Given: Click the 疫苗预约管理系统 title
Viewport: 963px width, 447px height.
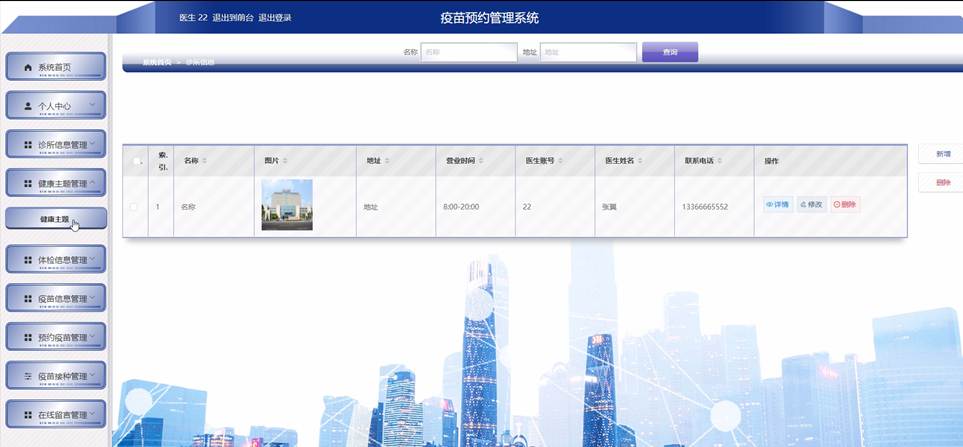Looking at the screenshot, I should pos(489,18).
